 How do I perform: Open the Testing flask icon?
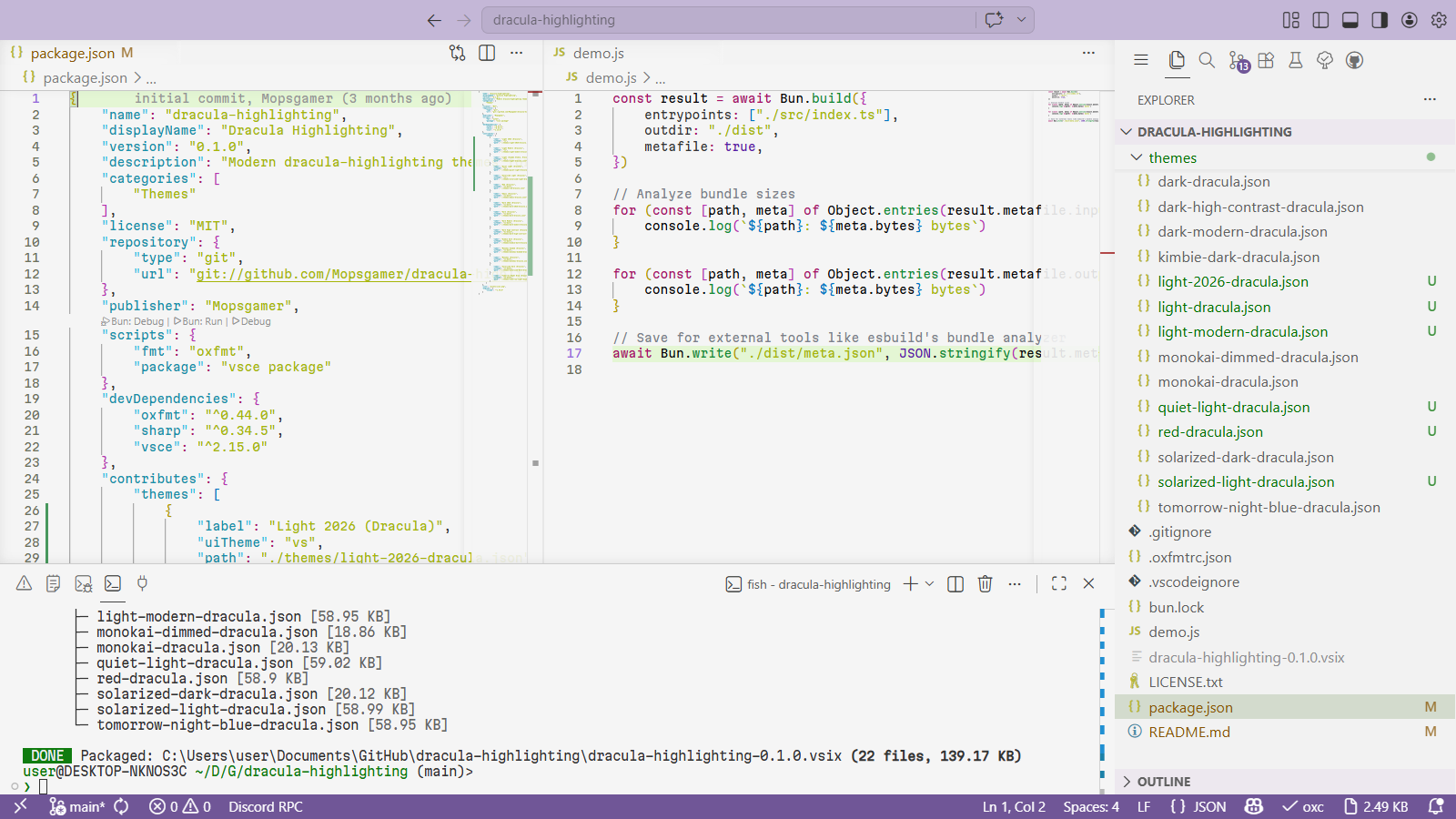(x=1296, y=60)
